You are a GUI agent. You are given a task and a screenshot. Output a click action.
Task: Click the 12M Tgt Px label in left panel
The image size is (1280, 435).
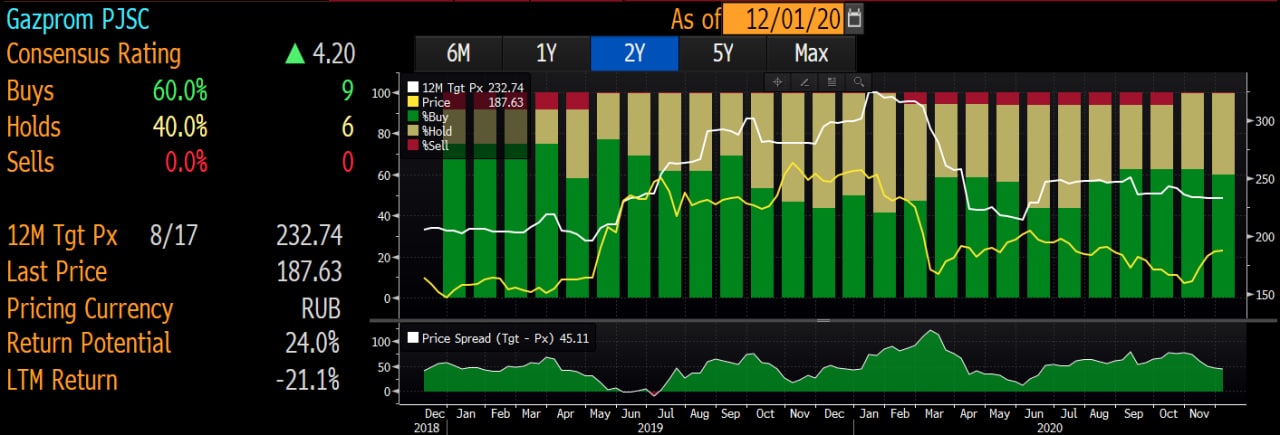[62, 236]
